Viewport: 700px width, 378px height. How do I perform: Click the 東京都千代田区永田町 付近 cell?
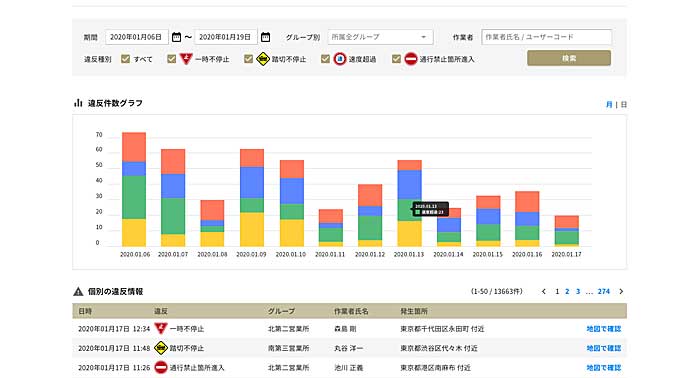(x=442, y=329)
